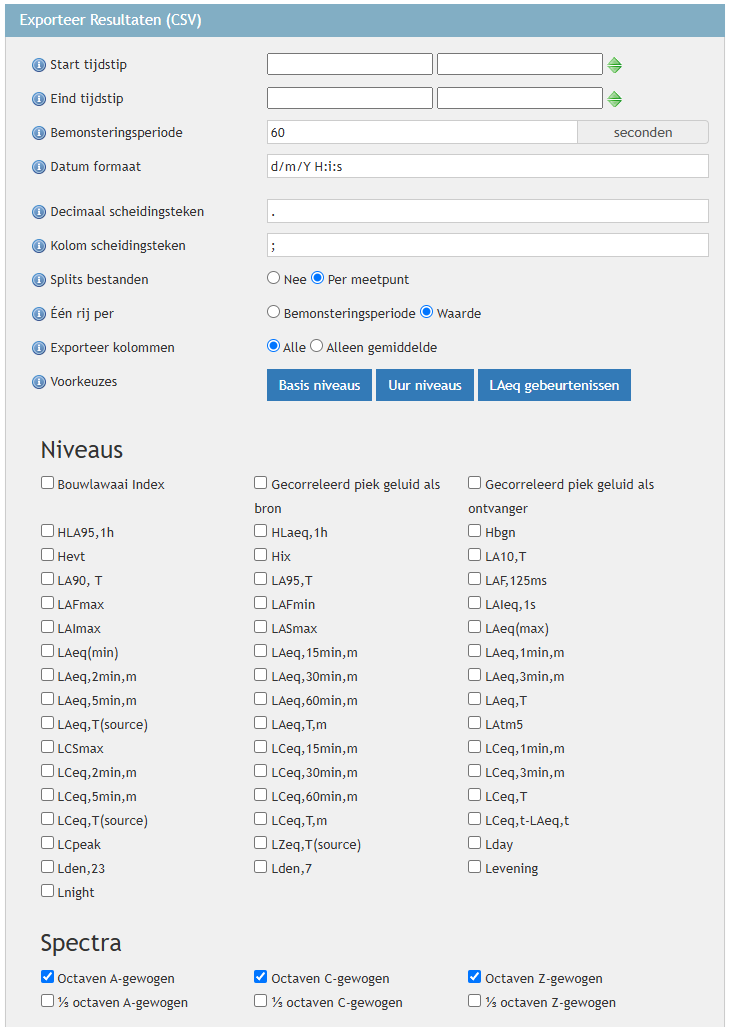Select Alleen gemiddelde export columns option

point(317,346)
